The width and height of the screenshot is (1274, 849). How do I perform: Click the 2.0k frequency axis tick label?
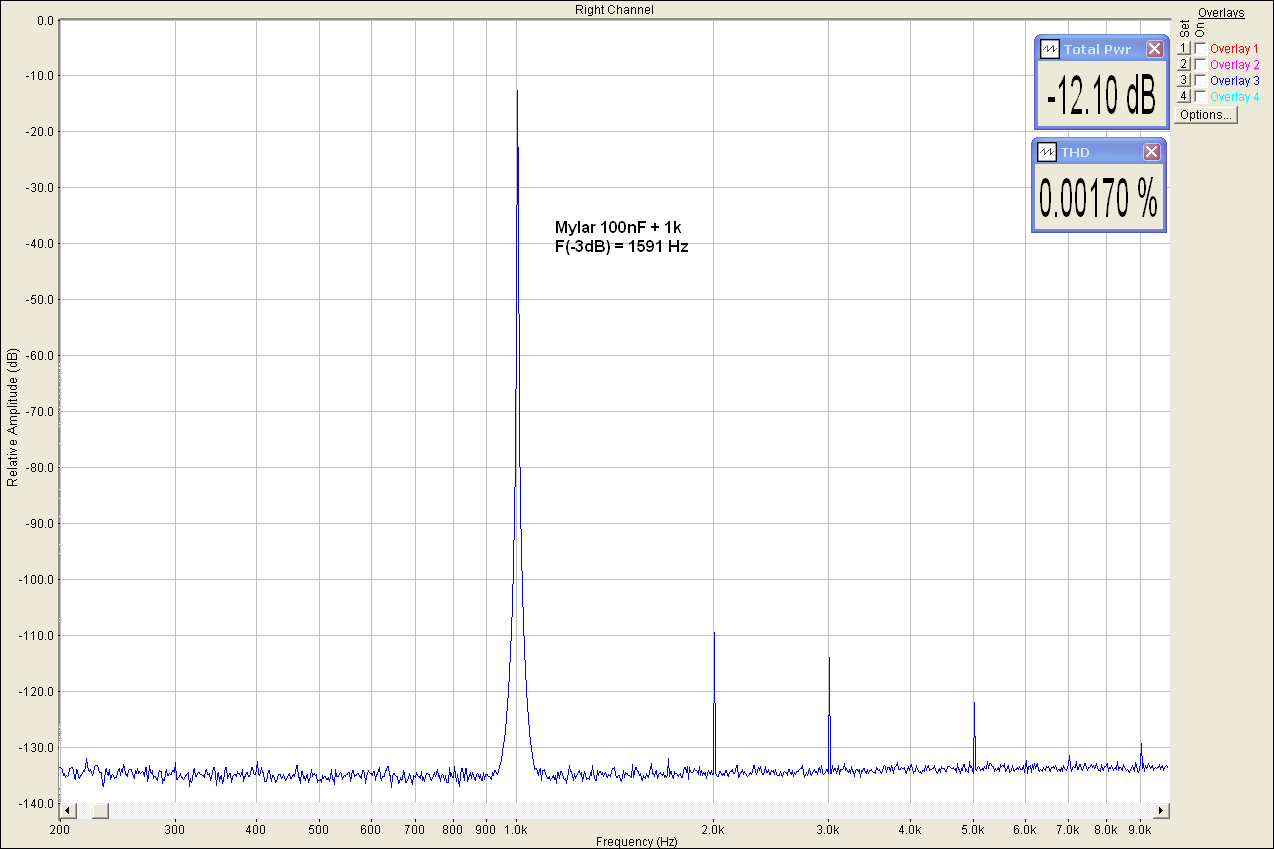tap(713, 829)
